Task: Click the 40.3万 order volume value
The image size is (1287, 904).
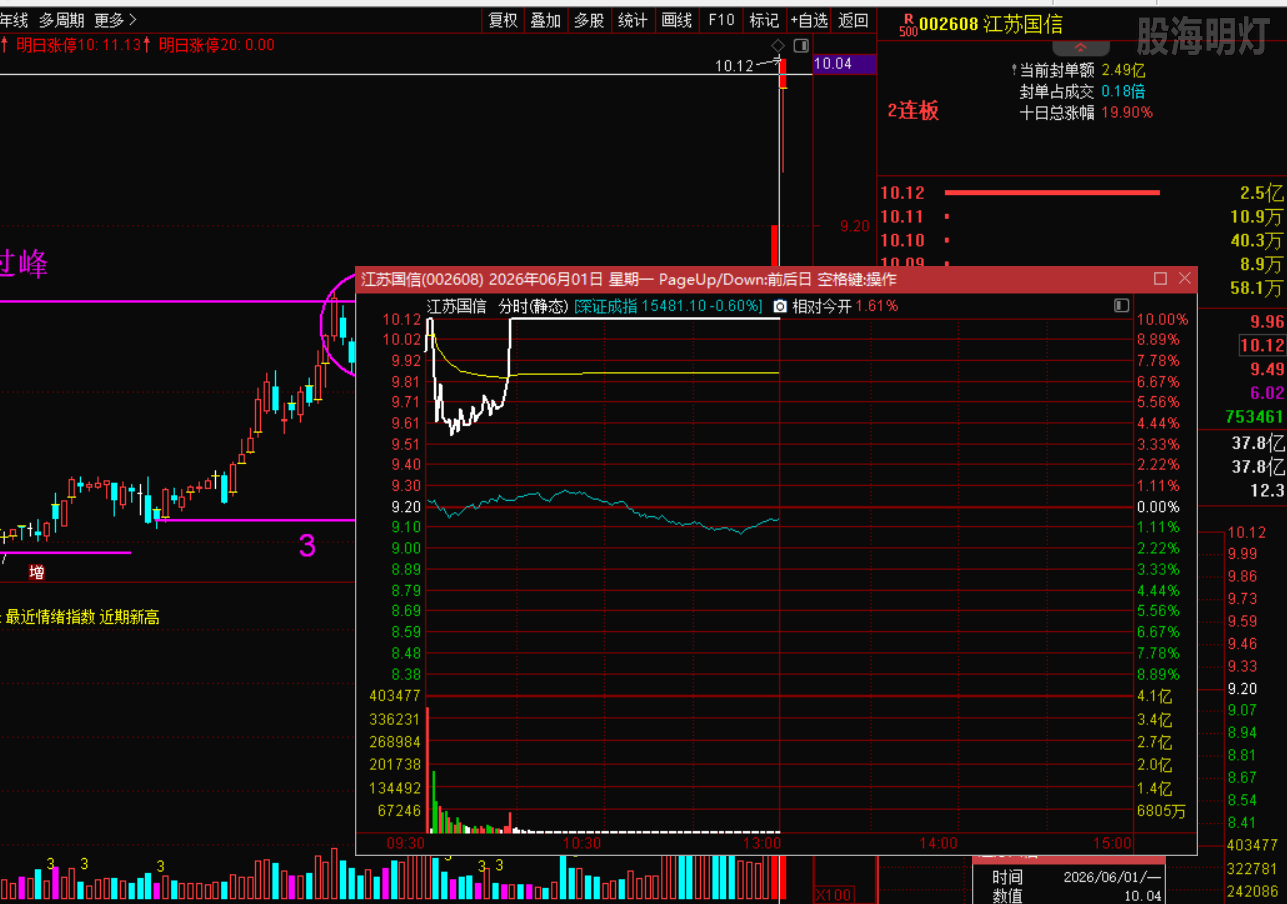Action: 1256,240
